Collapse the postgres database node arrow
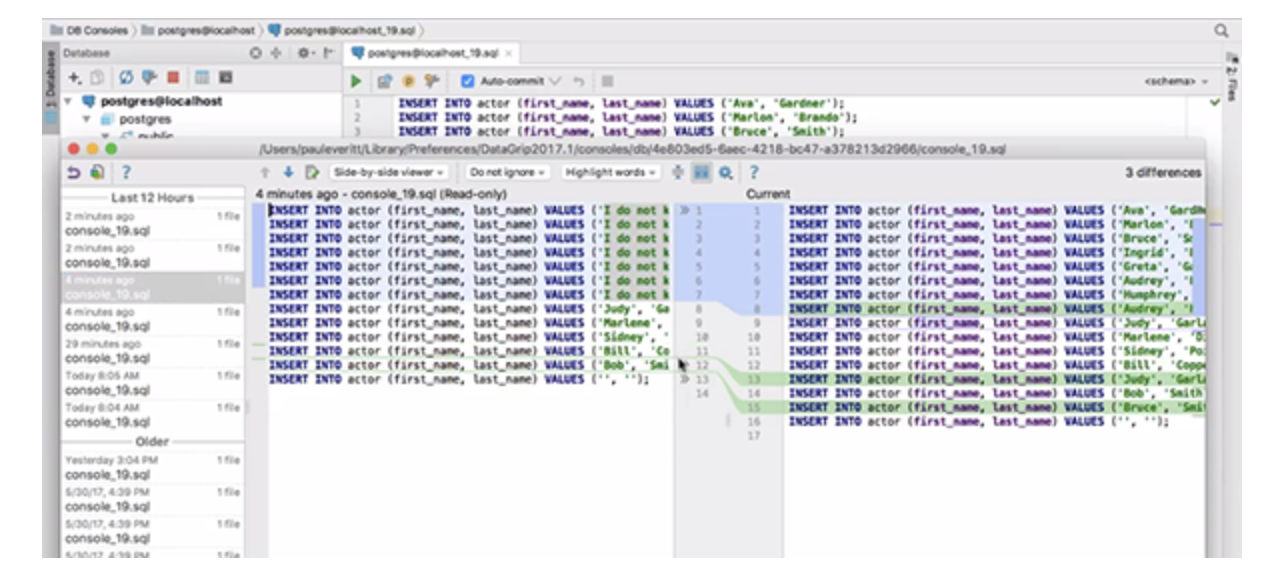 pos(87,119)
